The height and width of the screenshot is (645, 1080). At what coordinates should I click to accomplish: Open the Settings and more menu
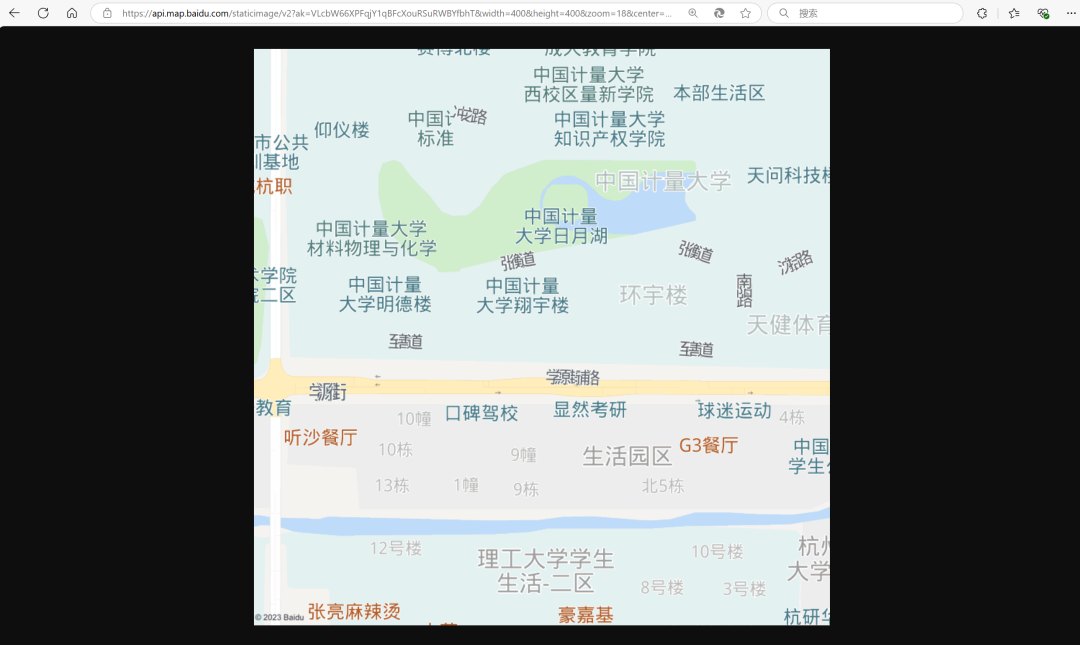(1070, 13)
